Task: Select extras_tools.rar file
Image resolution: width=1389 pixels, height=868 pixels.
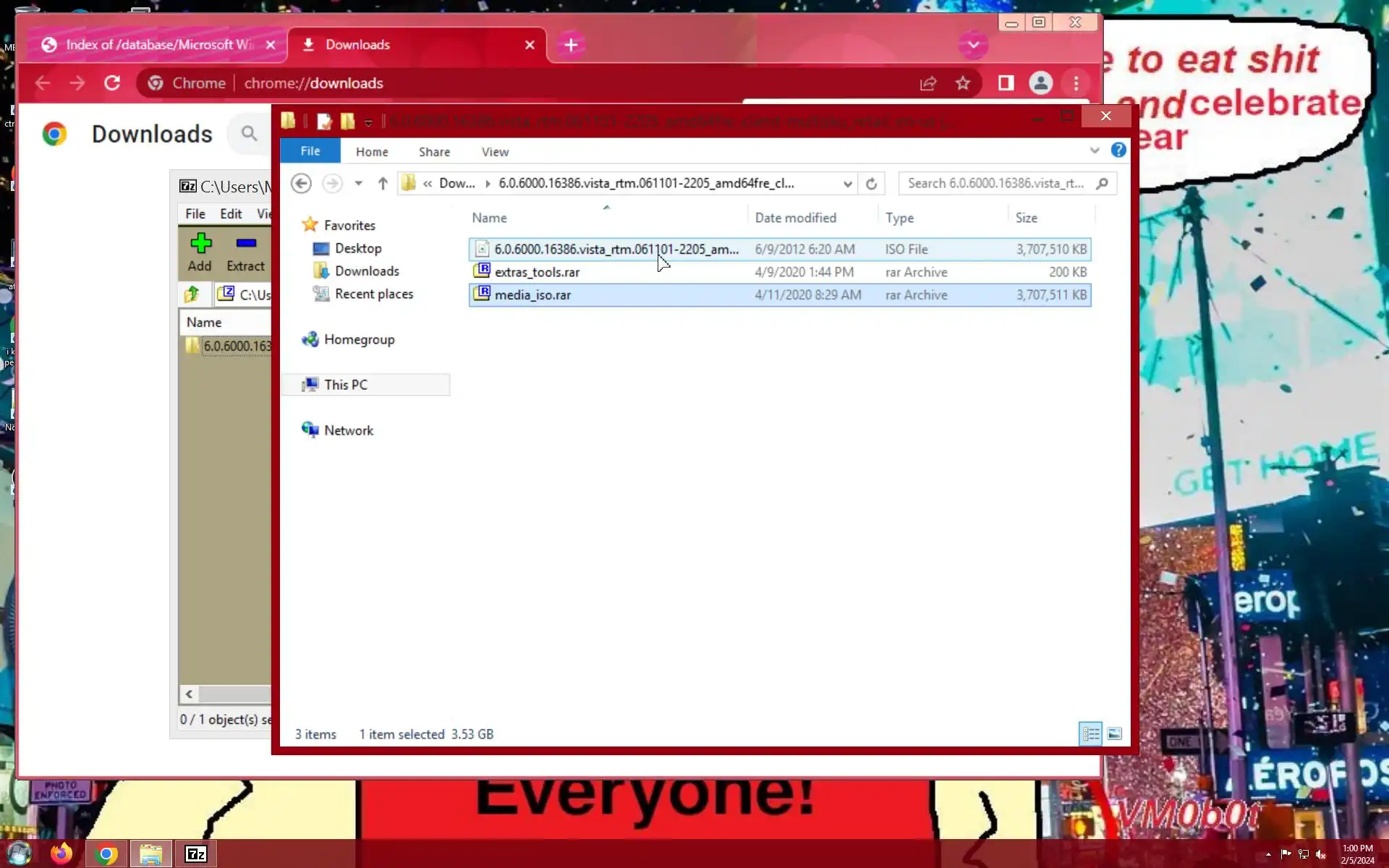Action: [537, 272]
